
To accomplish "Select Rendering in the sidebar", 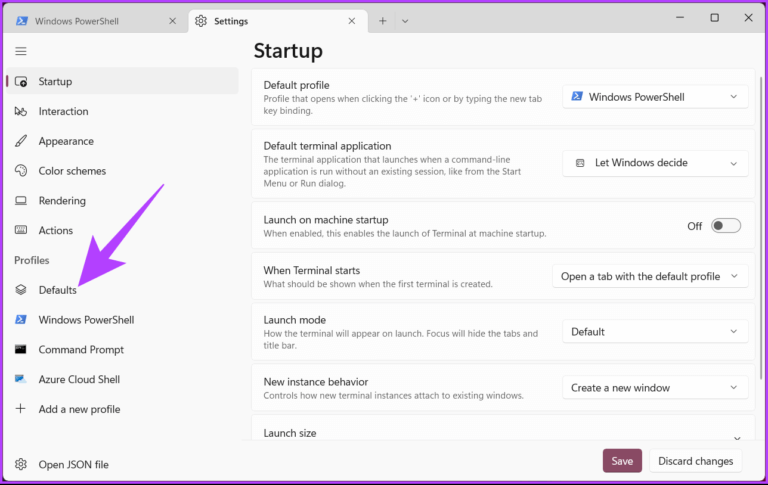I will (122, 201).
